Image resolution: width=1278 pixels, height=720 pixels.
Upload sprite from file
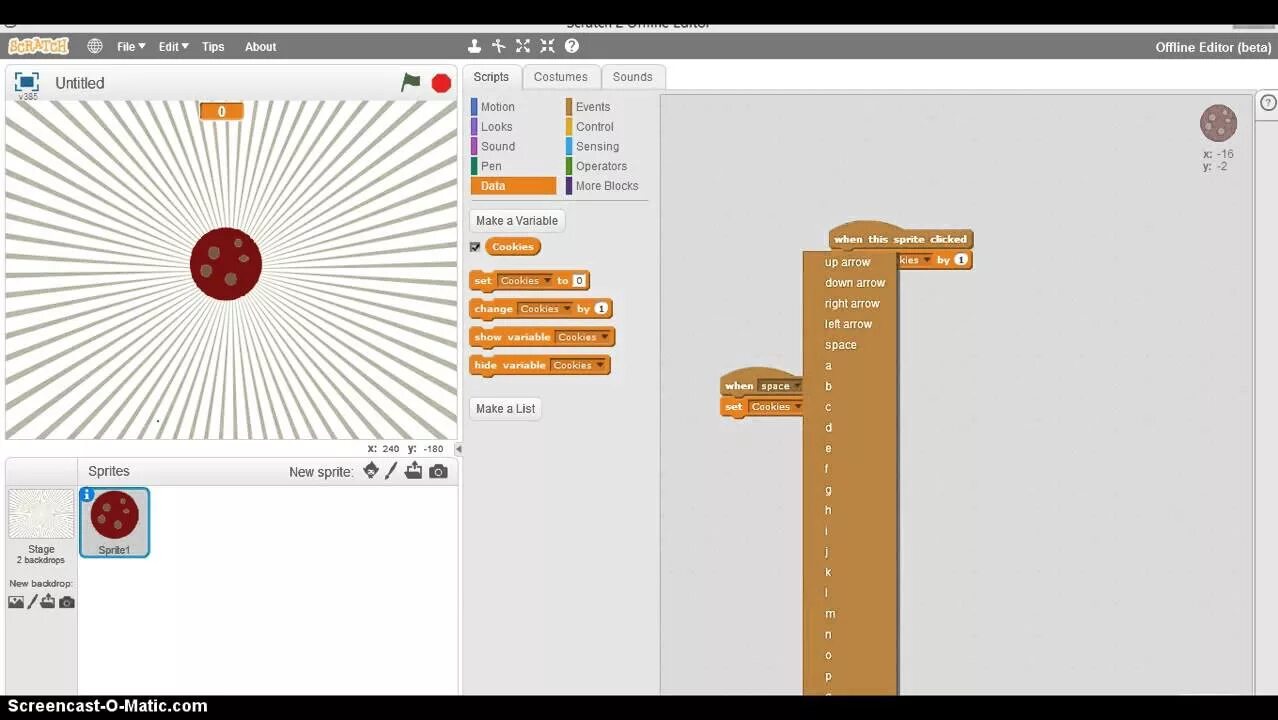[414, 471]
